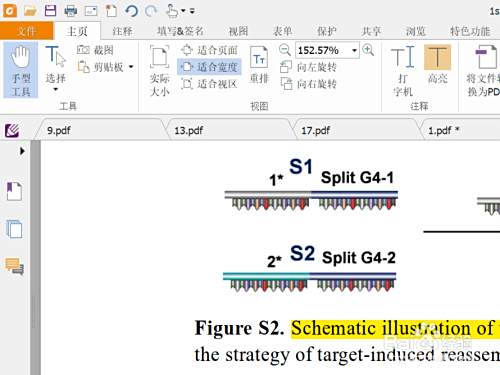Redo the last undone action

pos(151,11)
